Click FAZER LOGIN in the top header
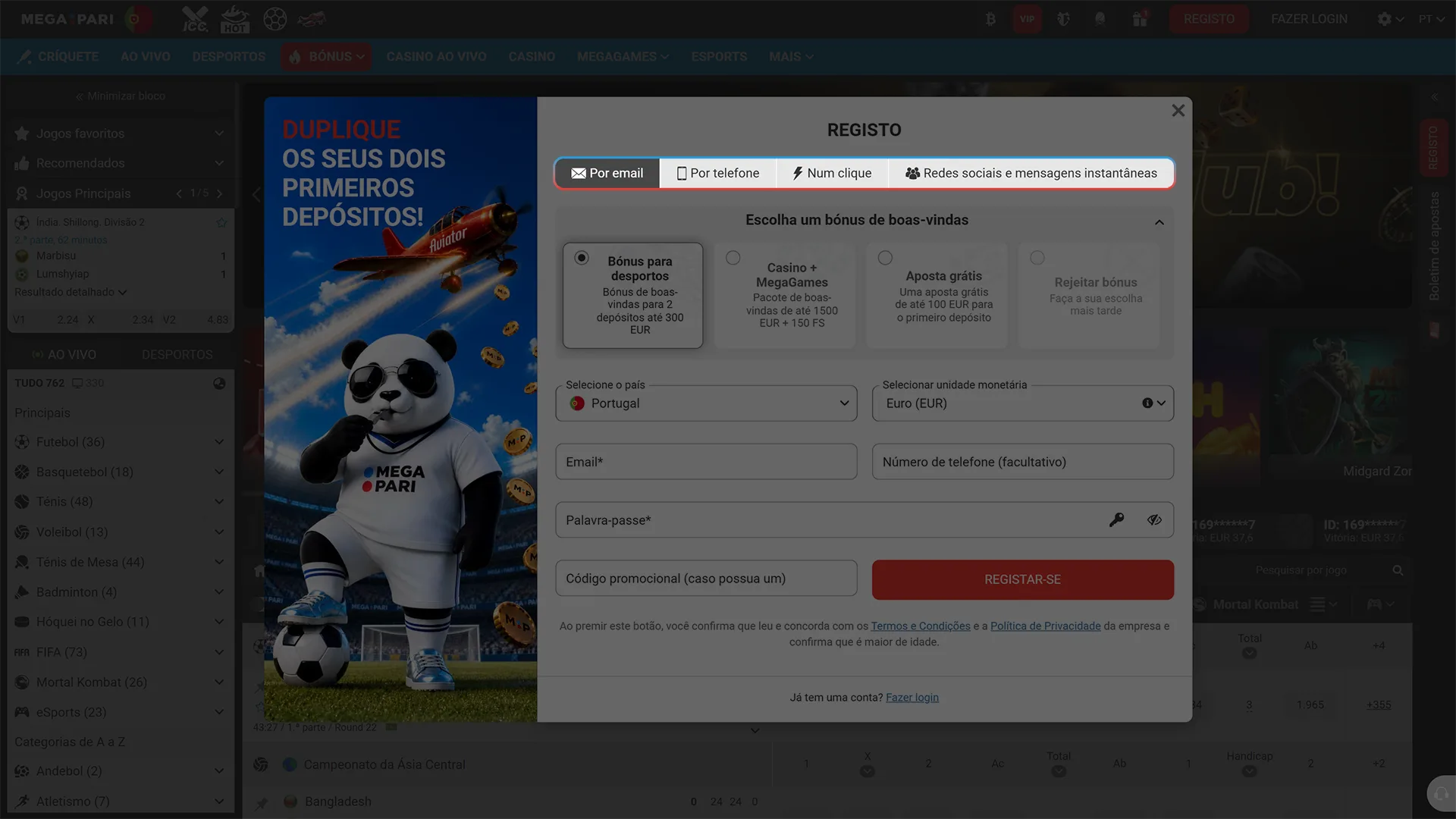Image resolution: width=1456 pixels, height=819 pixels. [x=1309, y=19]
